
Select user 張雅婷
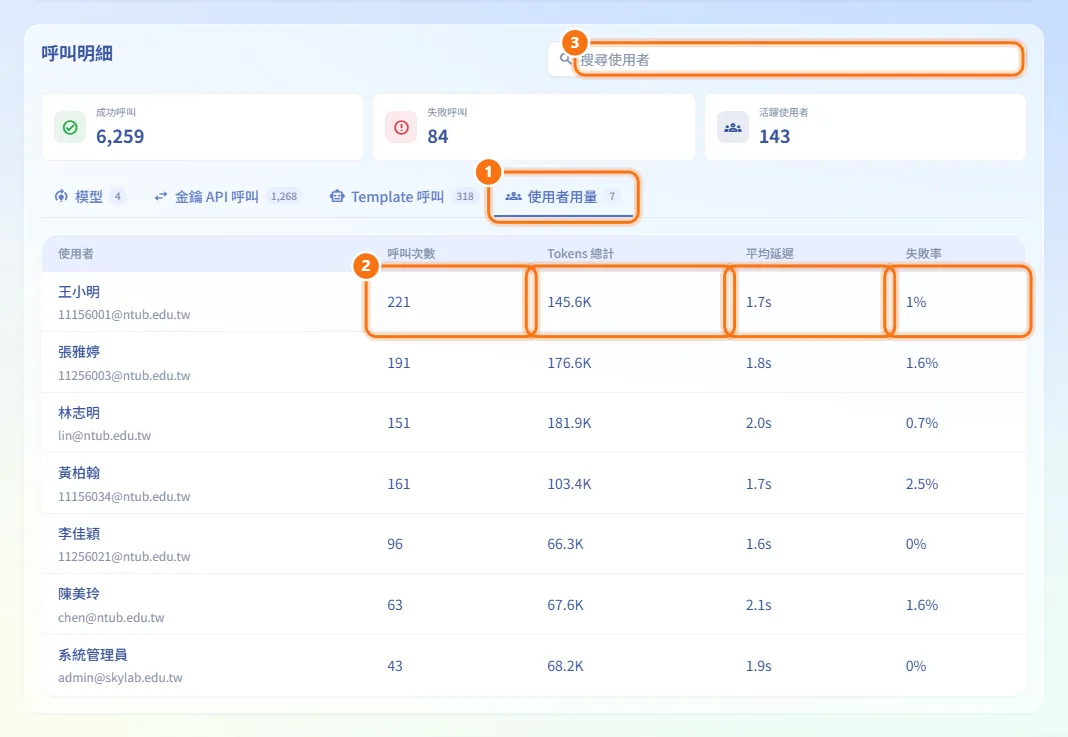pos(79,351)
